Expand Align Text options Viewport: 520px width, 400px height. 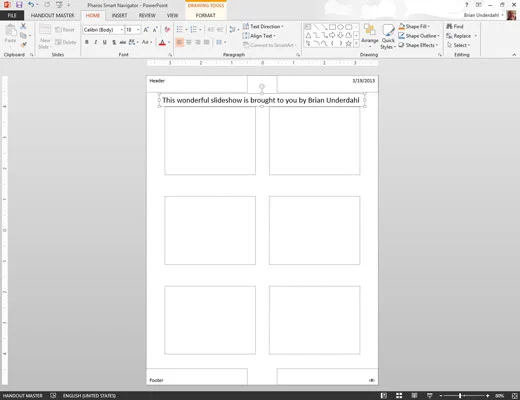[259, 36]
